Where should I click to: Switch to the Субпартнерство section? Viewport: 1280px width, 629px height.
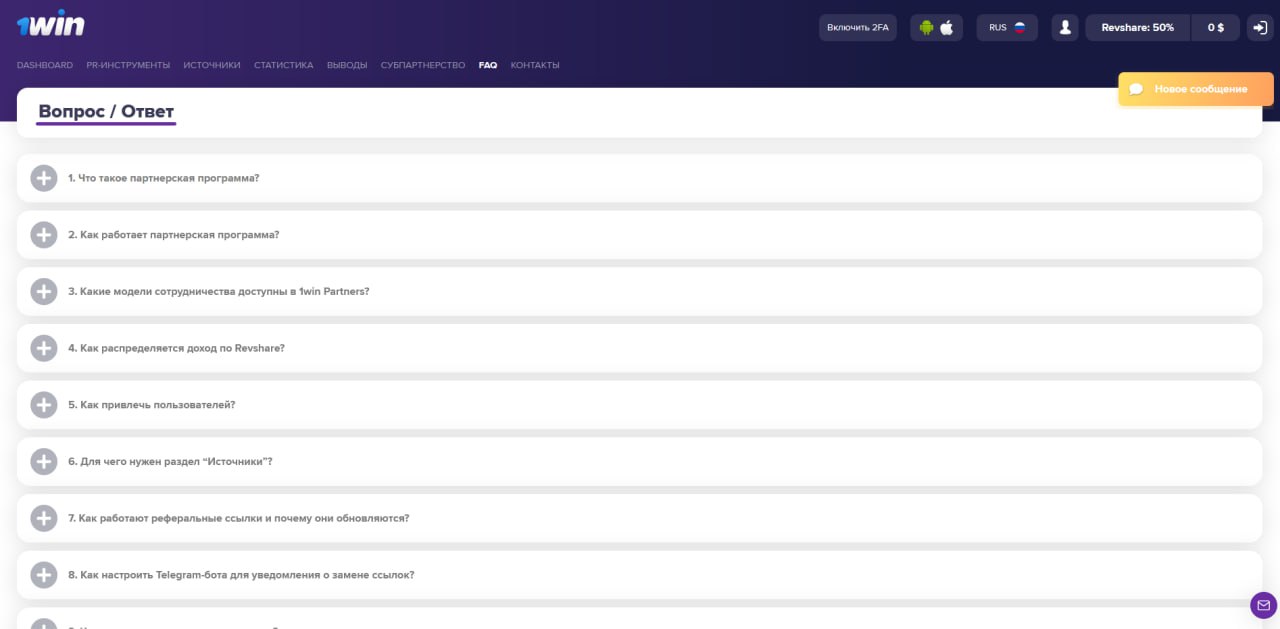[423, 65]
